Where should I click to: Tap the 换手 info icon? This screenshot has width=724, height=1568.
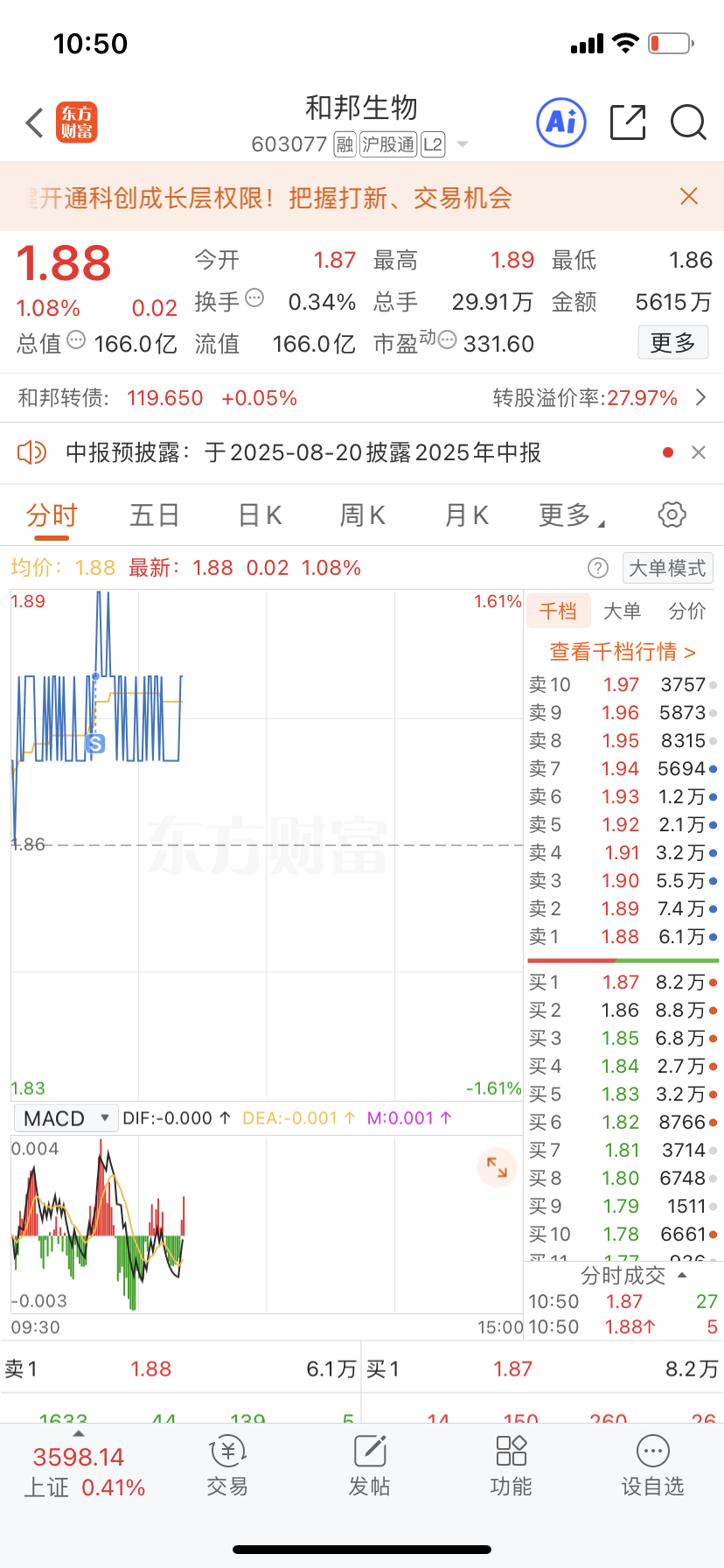pos(254,297)
